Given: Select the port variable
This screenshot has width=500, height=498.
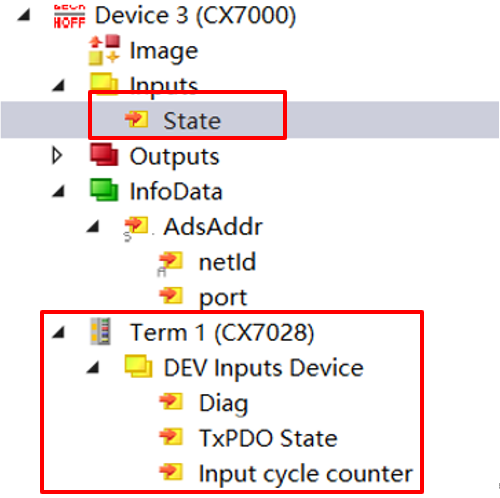Looking at the screenshot, I should coord(223,298).
